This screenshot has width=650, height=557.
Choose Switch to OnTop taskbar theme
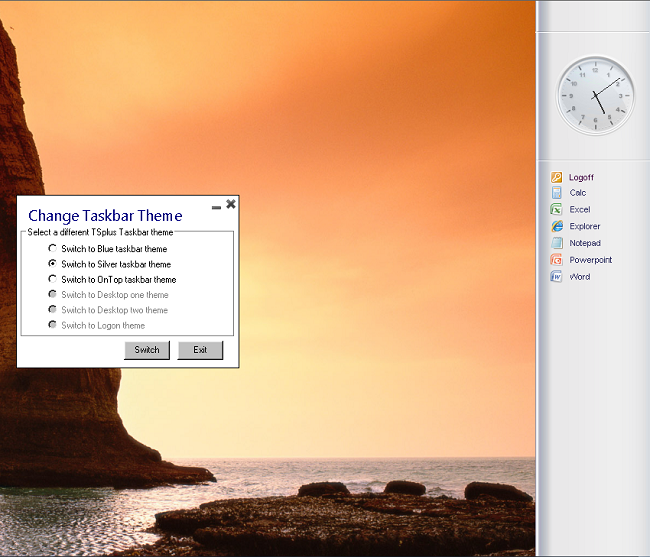pyautogui.click(x=53, y=280)
